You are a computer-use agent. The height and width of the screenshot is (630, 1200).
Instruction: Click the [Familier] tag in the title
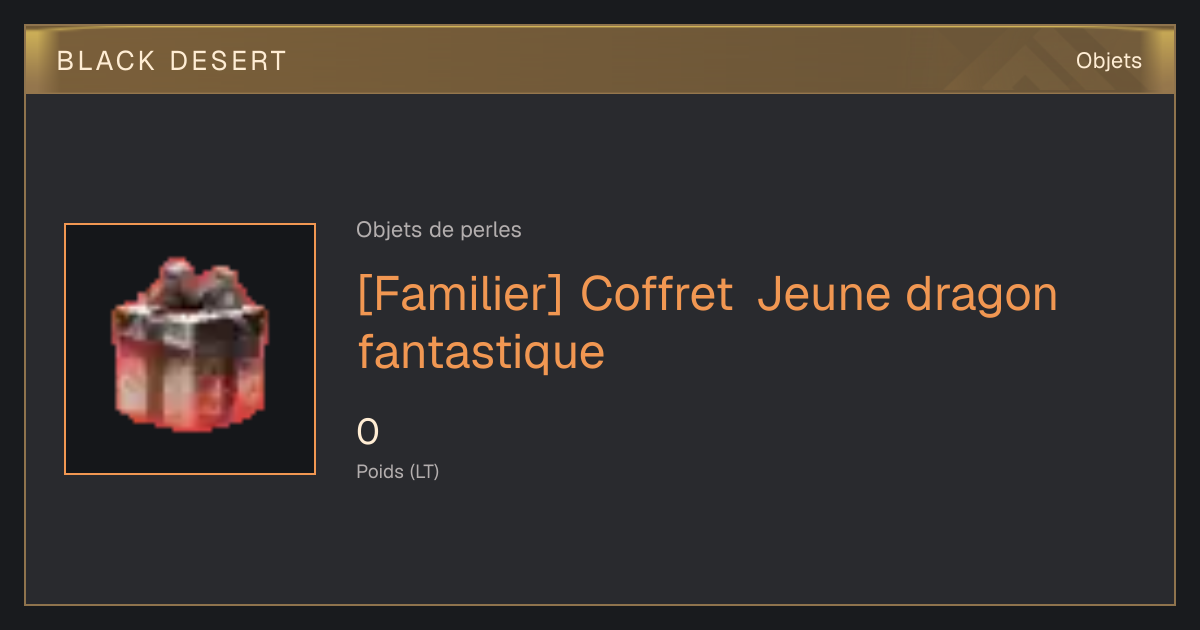click(x=462, y=295)
